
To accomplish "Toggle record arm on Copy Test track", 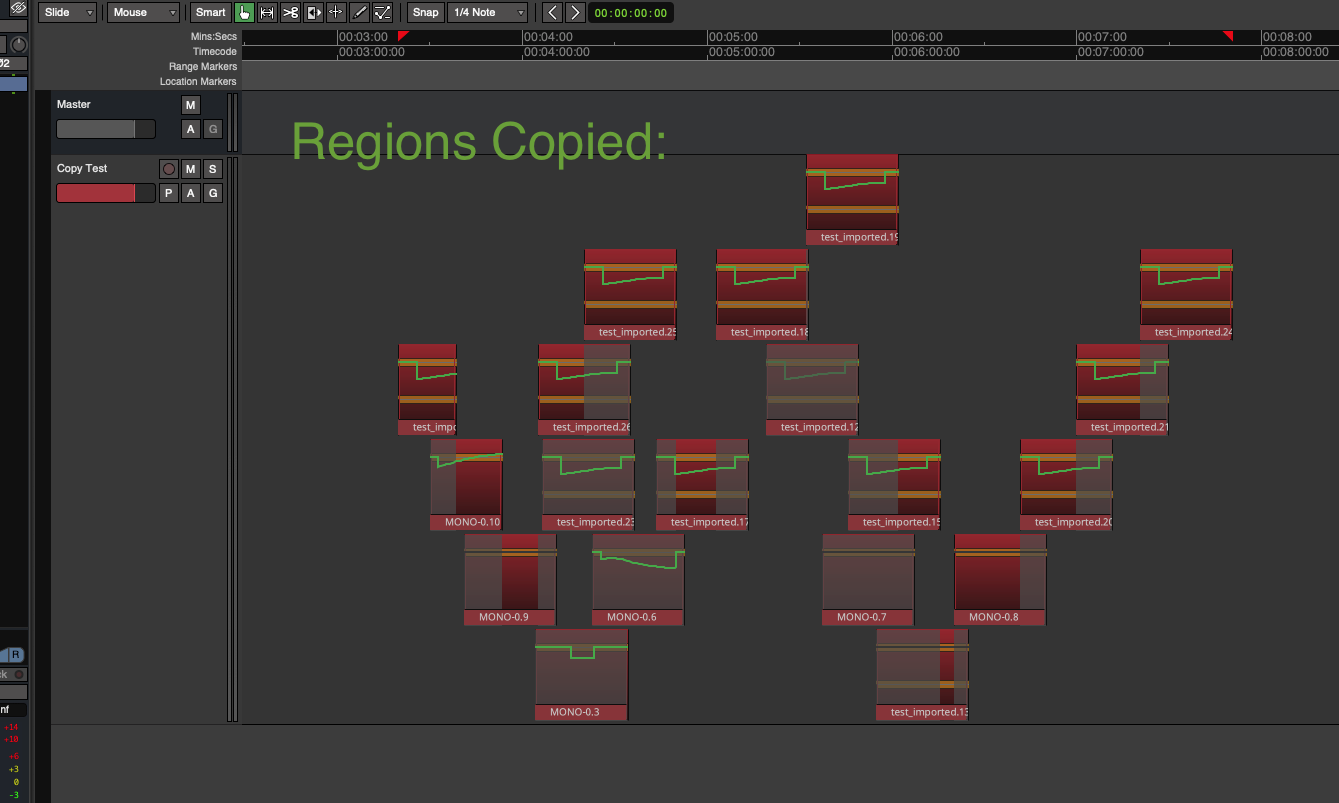I will [169, 169].
